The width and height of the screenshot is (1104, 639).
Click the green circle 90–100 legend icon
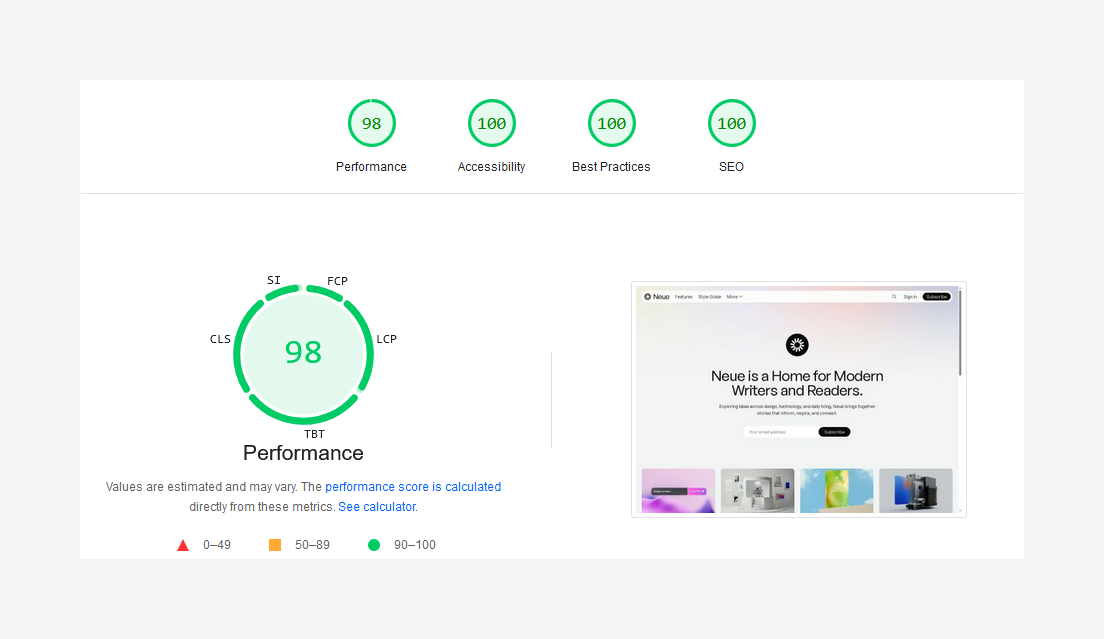pos(374,545)
